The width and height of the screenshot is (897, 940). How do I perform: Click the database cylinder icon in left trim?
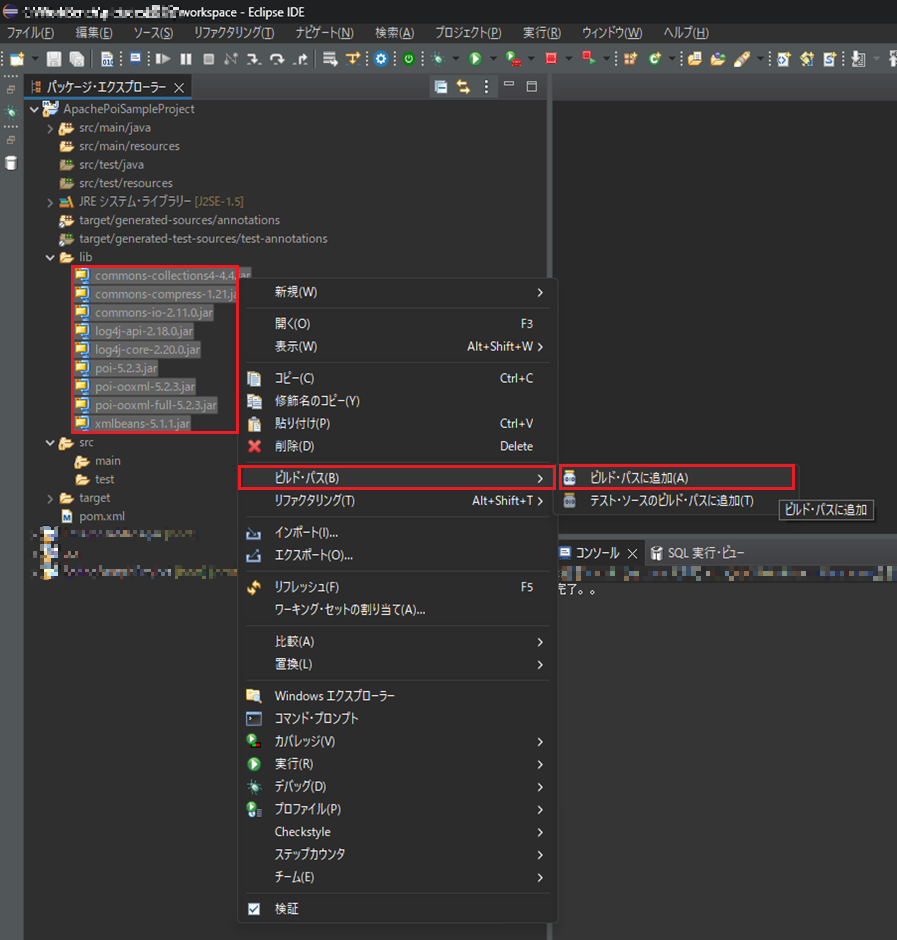pos(11,163)
